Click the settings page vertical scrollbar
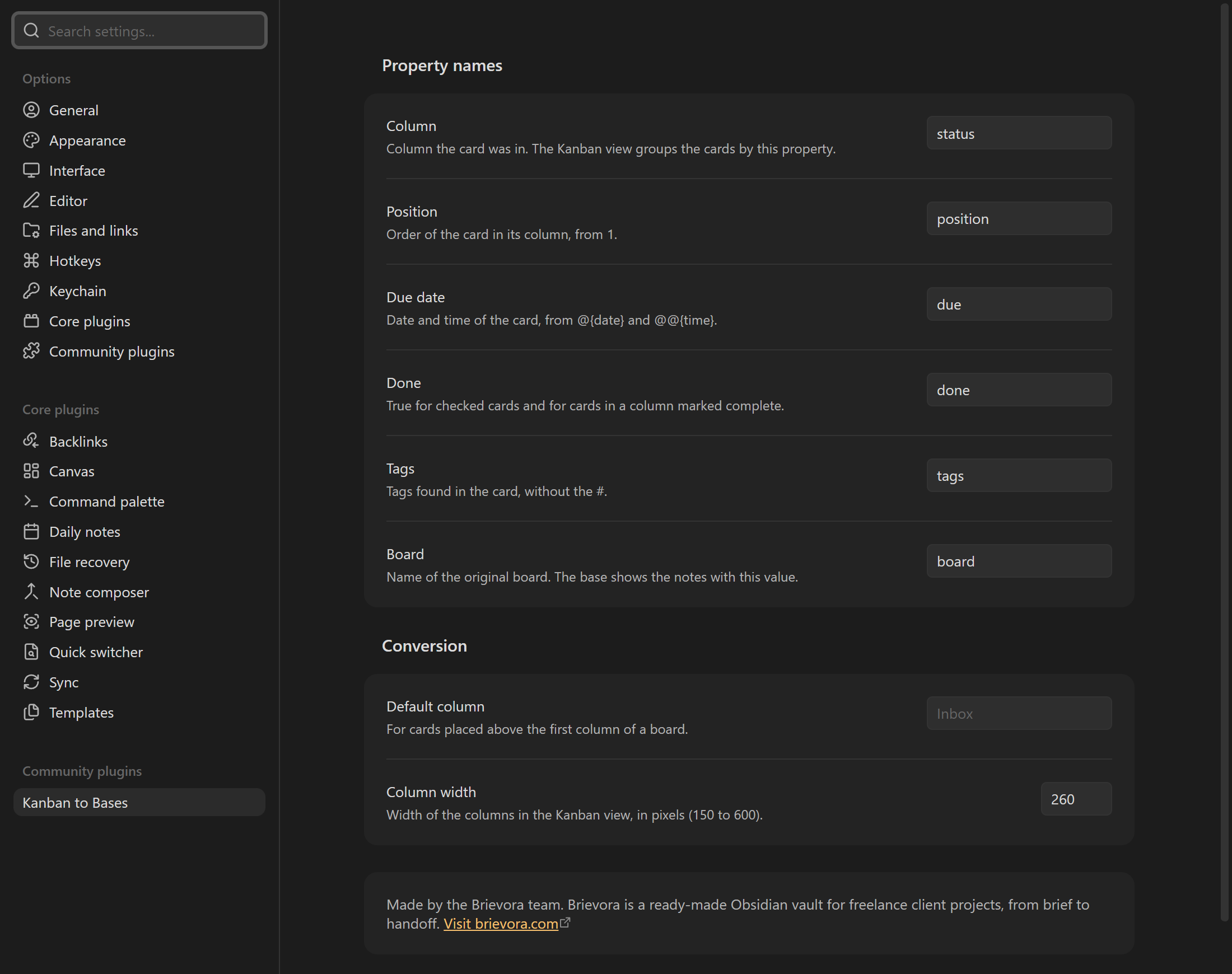Screen dimensions: 1232x974 (x=1224, y=462)
